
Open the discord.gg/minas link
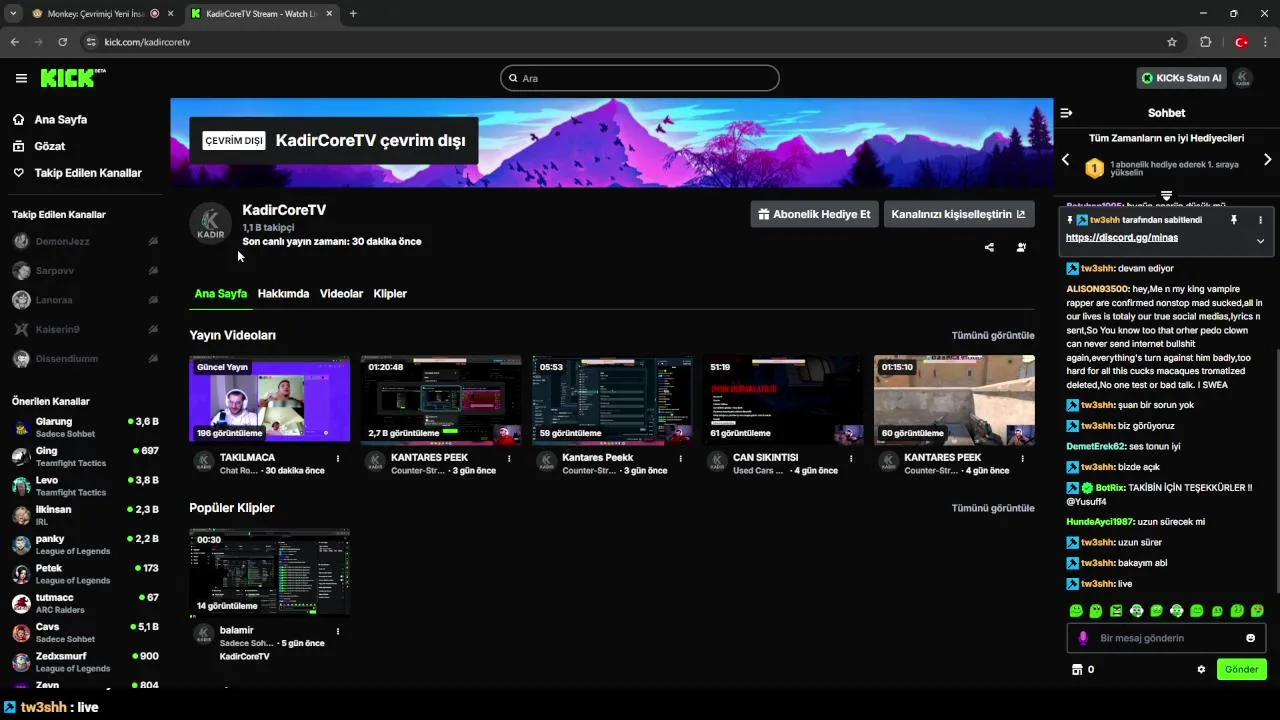click(1122, 238)
